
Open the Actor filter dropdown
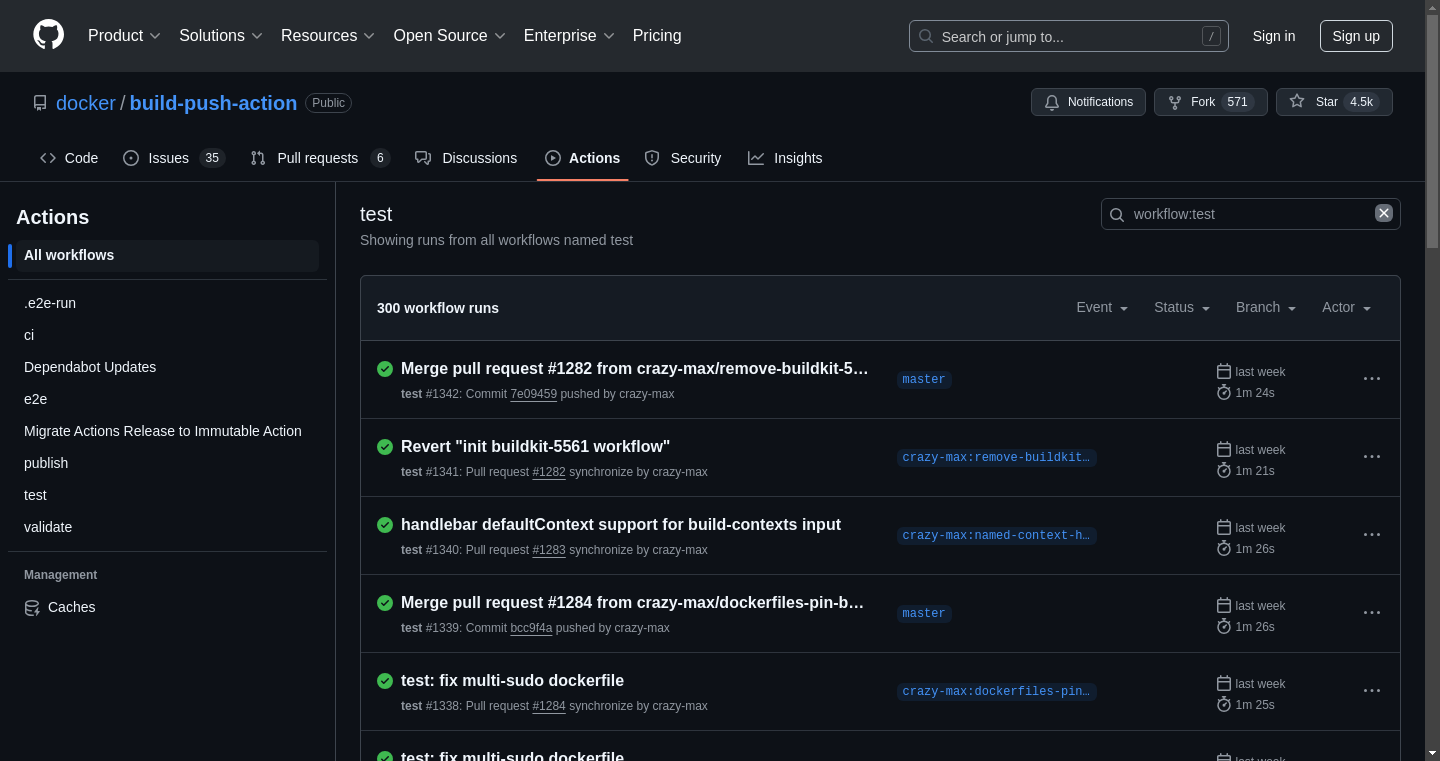[x=1347, y=307]
